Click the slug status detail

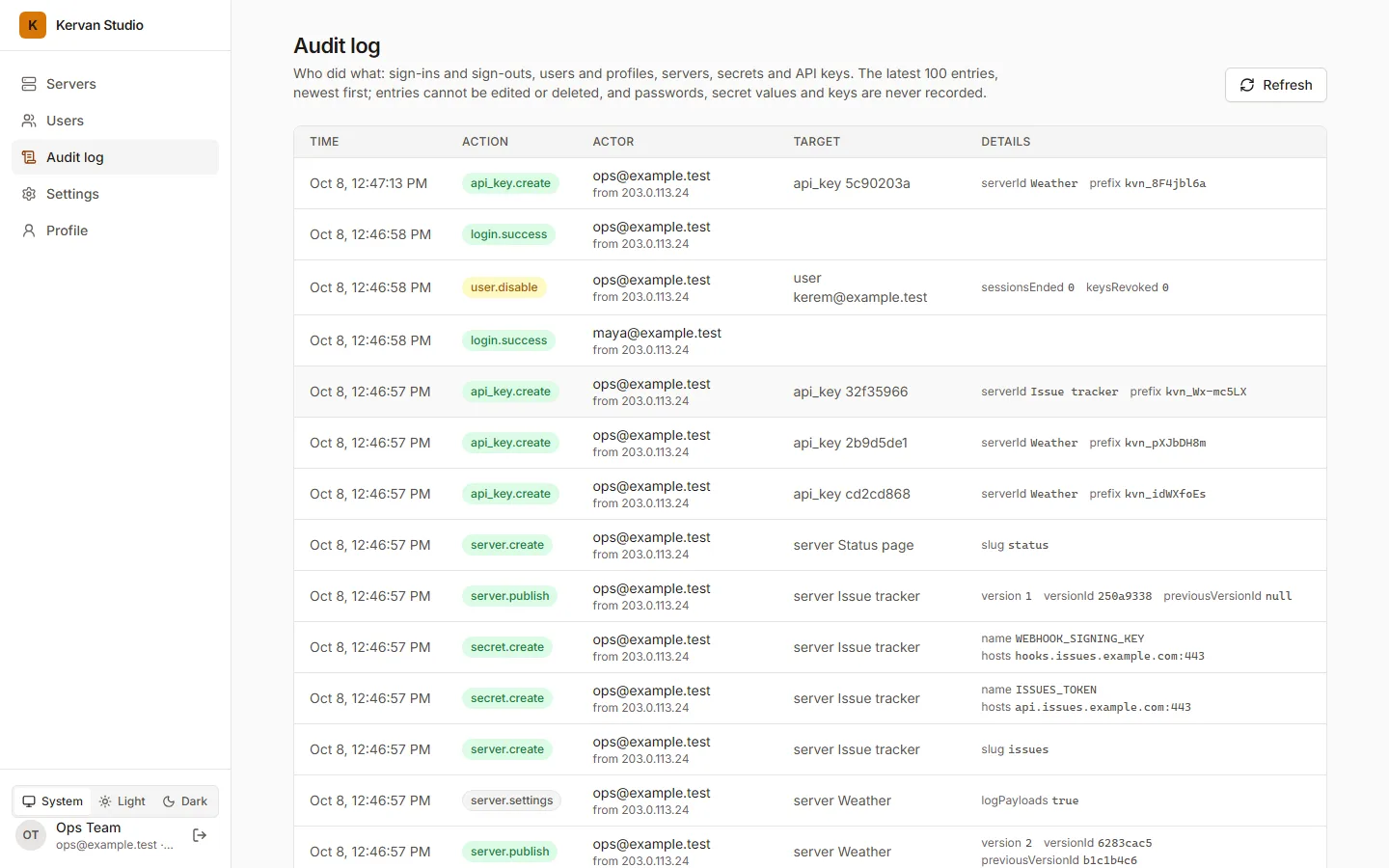pyautogui.click(x=1015, y=545)
